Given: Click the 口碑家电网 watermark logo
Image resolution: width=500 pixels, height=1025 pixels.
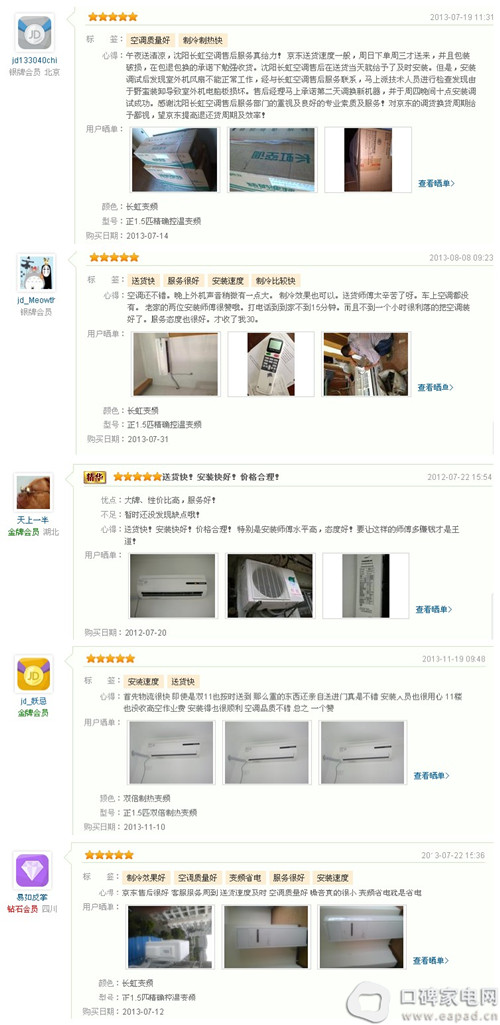Looking at the screenshot, I should coord(423,1000).
